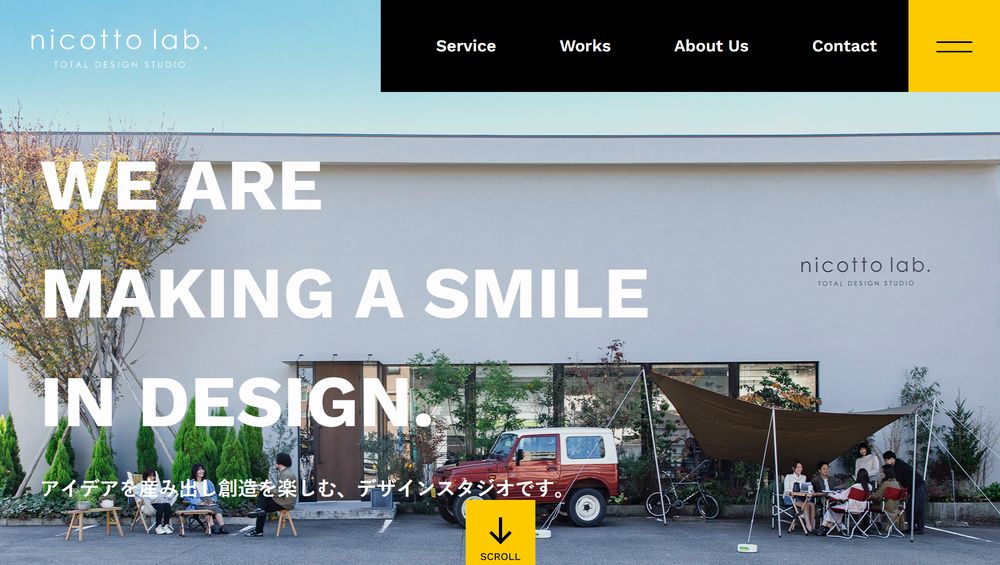Click the nicotto lab. sign on building wall
The width and height of the screenshot is (1000, 565).
(865, 272)
